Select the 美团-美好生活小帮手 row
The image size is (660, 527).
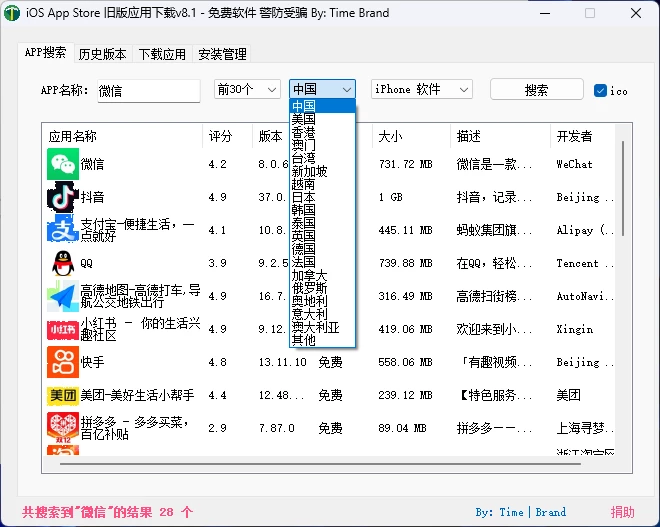pyautogui.click(x=137, y=395)
